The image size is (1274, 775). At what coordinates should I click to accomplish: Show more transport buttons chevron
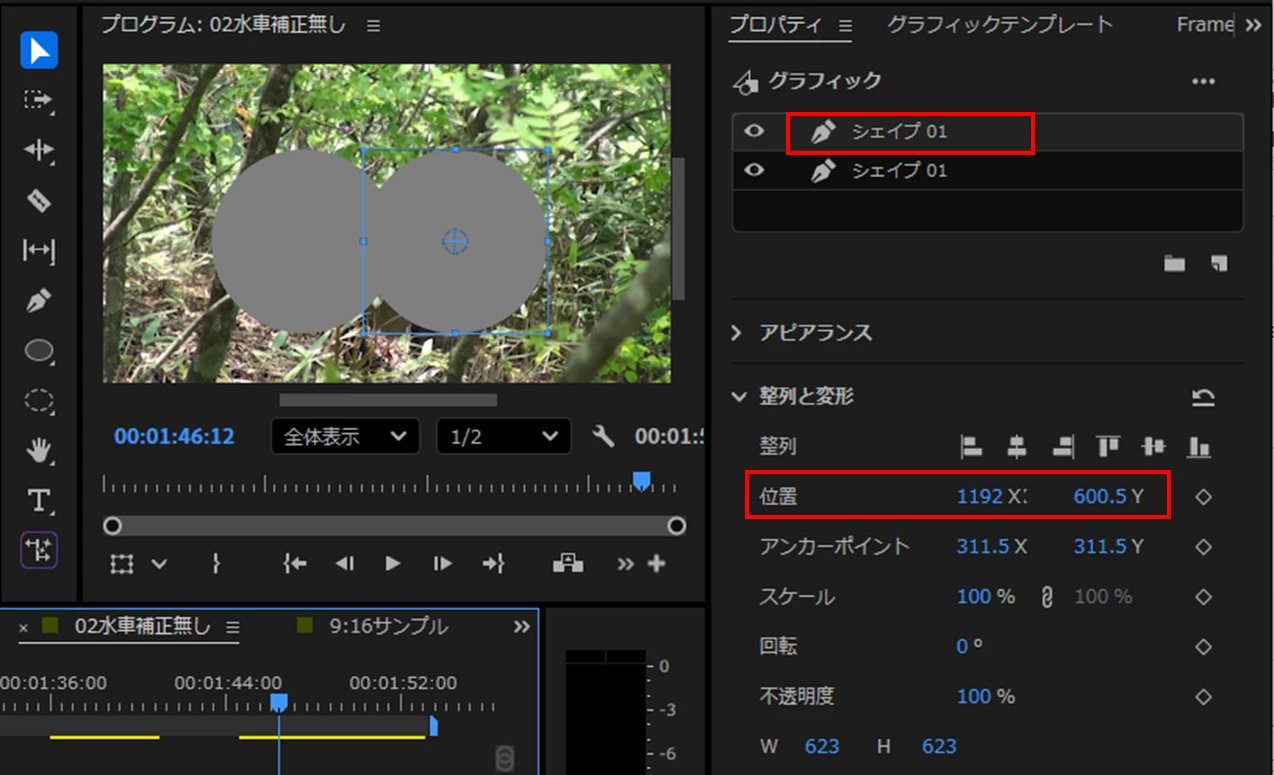[626, 564]
